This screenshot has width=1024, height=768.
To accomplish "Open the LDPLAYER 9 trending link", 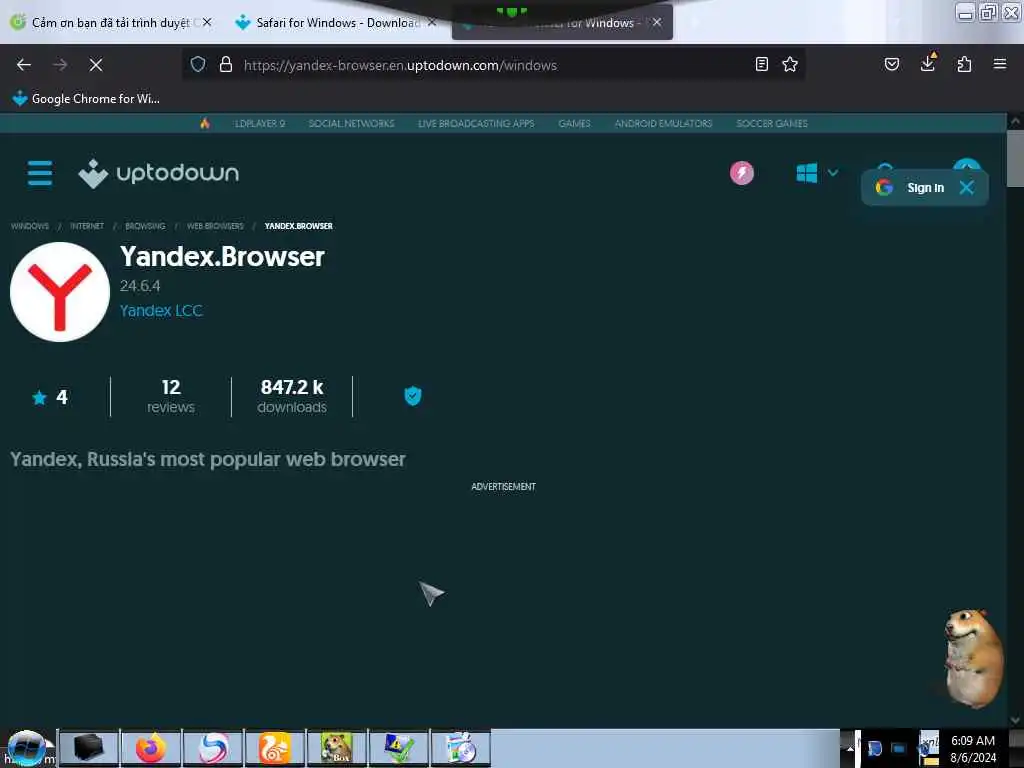I will tap(260, 123).
